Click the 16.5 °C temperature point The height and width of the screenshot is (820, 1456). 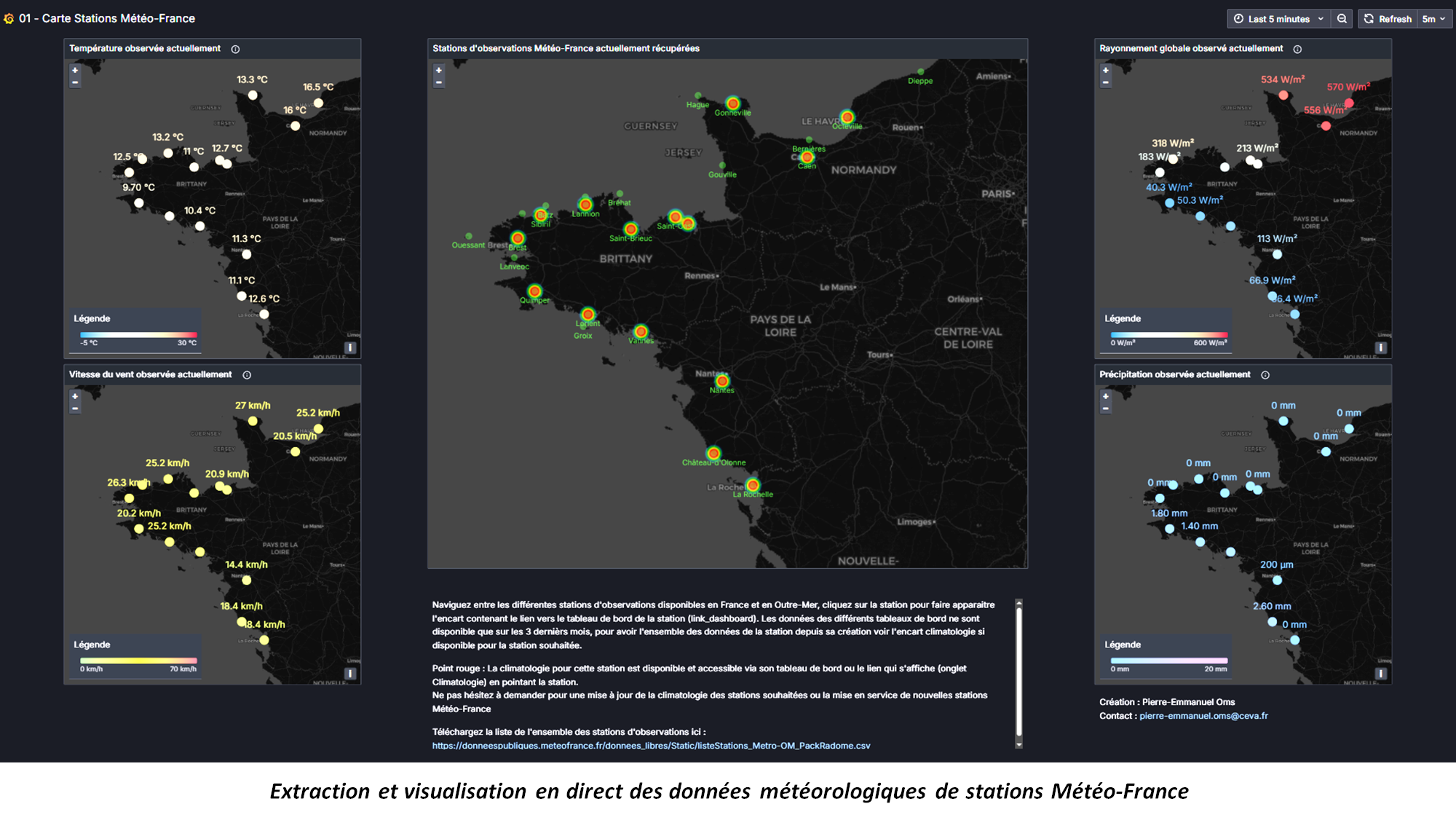[318, 103]
